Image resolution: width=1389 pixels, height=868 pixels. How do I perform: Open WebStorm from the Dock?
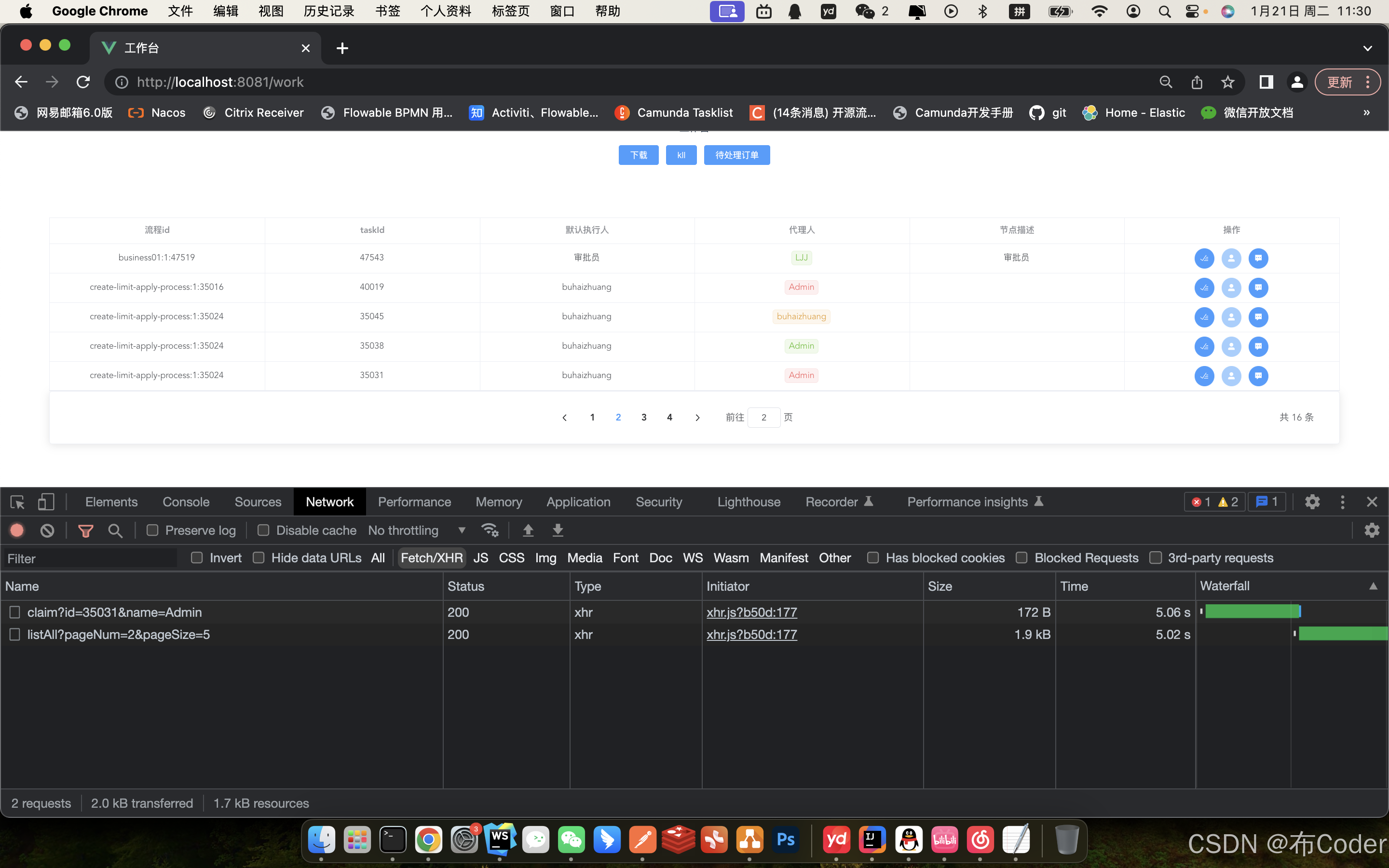pos(500,840)
